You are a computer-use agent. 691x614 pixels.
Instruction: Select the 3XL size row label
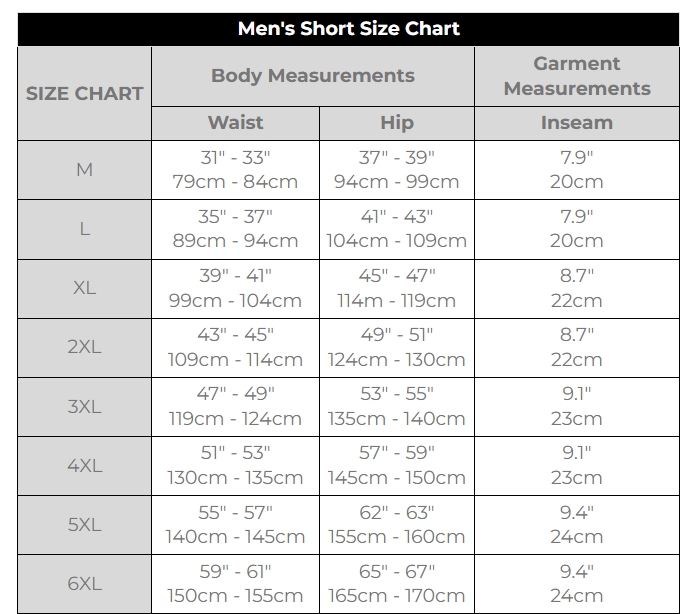coord(85,406)
